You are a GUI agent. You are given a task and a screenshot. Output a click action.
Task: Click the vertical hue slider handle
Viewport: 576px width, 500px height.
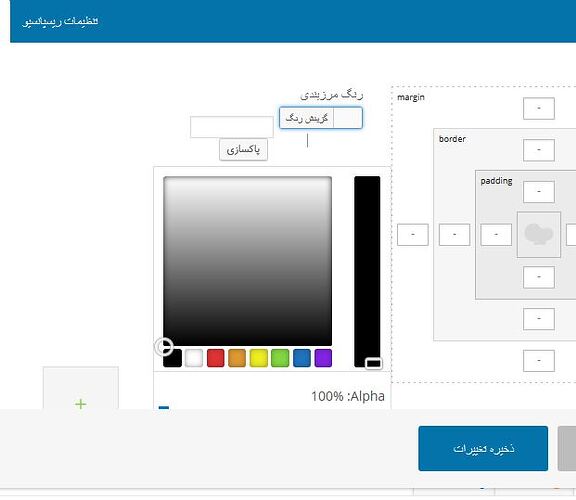[x=374, y=363]
